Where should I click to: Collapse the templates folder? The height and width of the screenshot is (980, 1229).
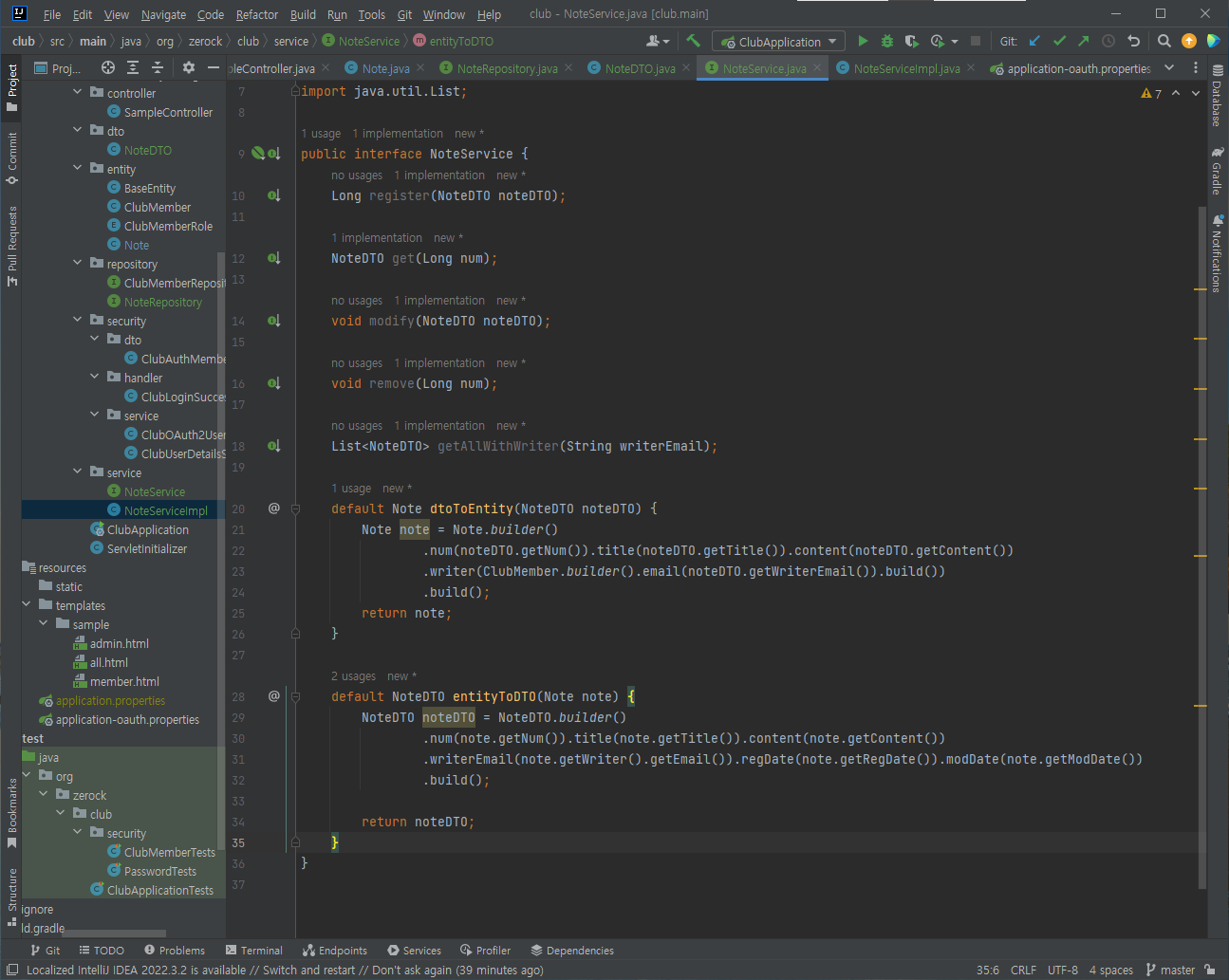[27, 604]
